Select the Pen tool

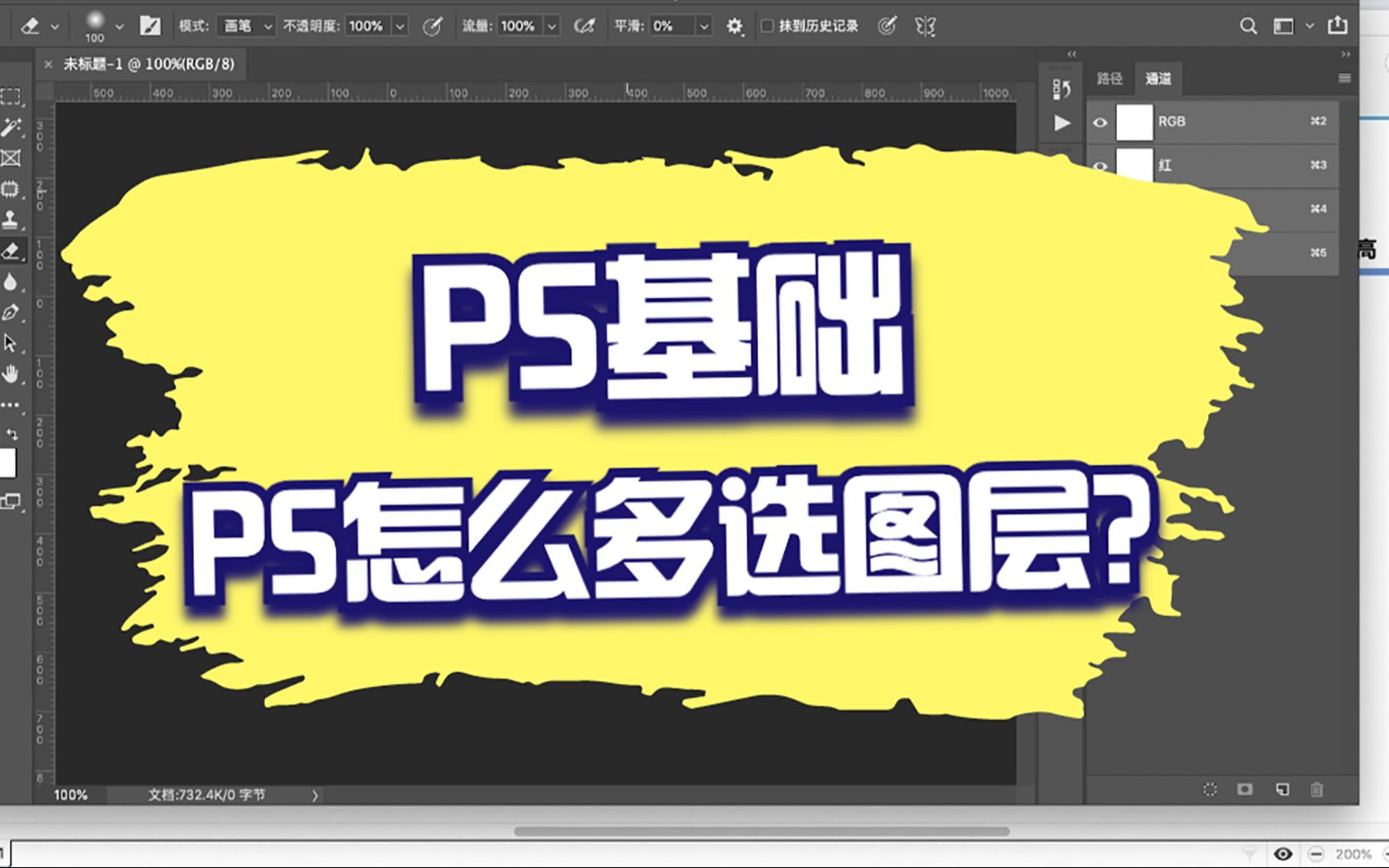12,312
